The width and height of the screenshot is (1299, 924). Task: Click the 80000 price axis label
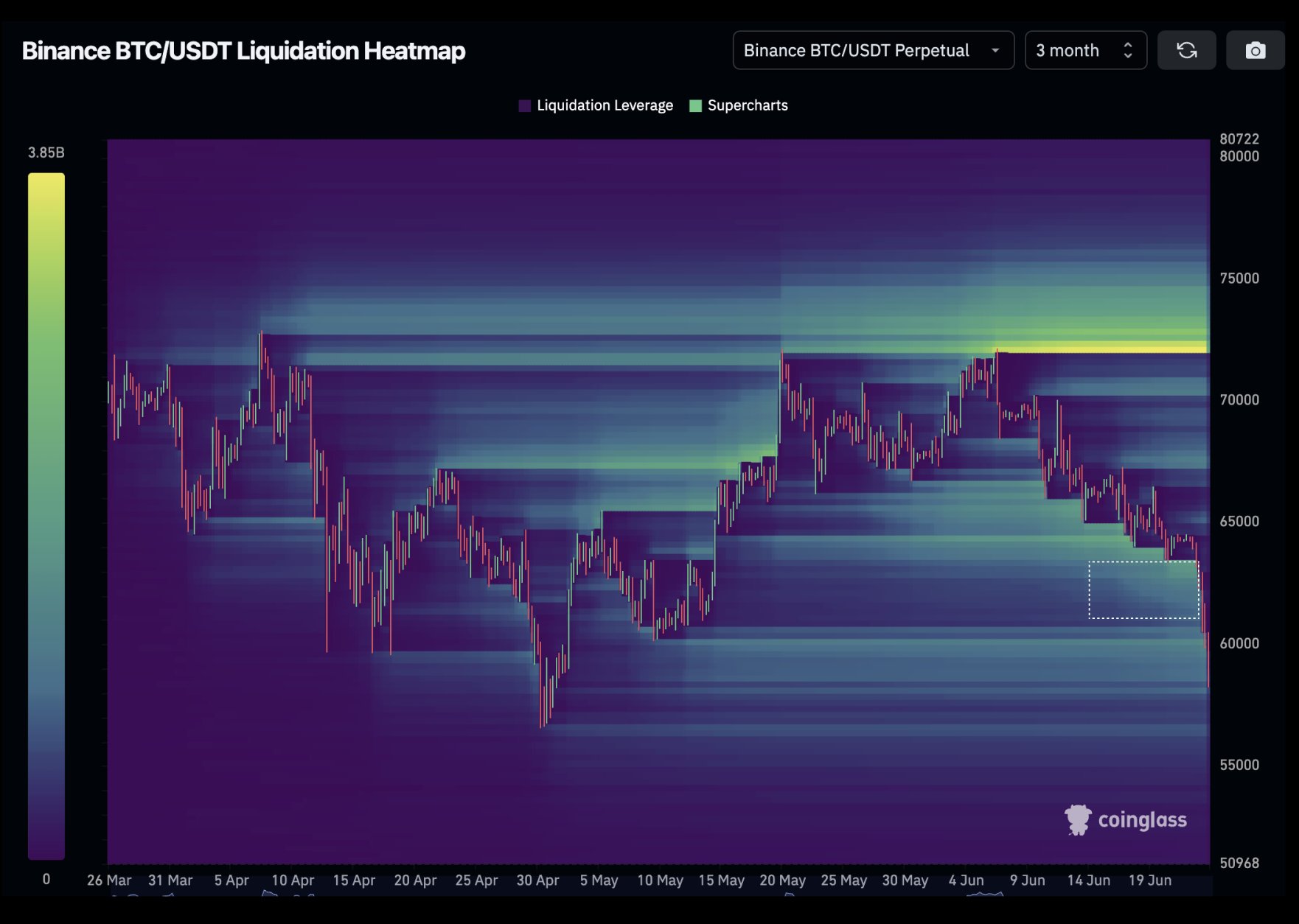(1239, 156)
